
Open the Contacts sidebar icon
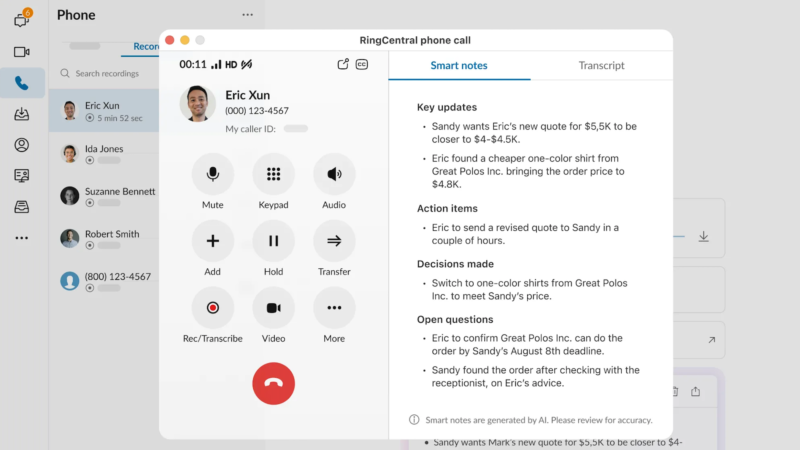(21, 145)
